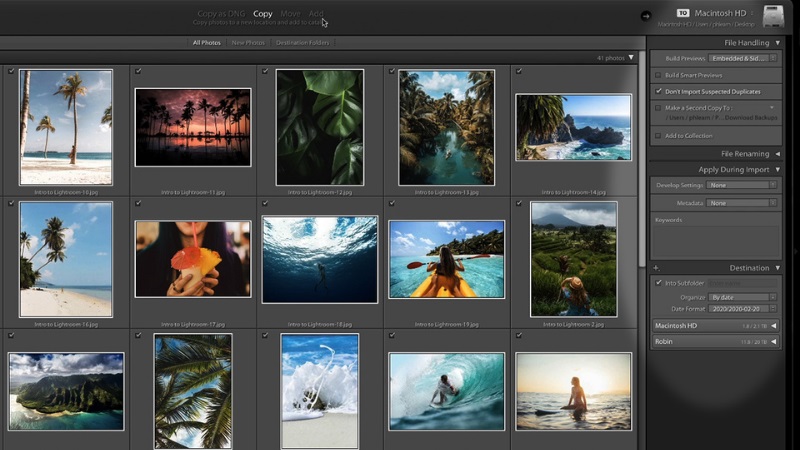Uncheck photo Intro to Lightroom-17.jpg
The image size is (800, 450).
coord(138,203)
